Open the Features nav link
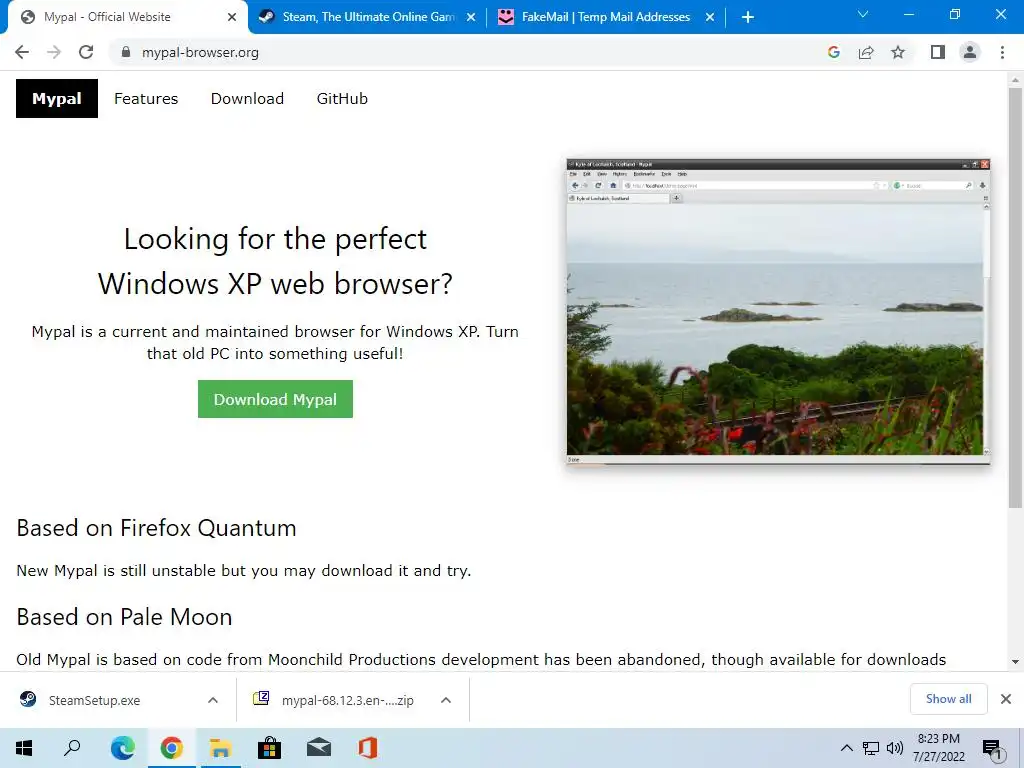The image size is (1024, 768). point(146,99)
